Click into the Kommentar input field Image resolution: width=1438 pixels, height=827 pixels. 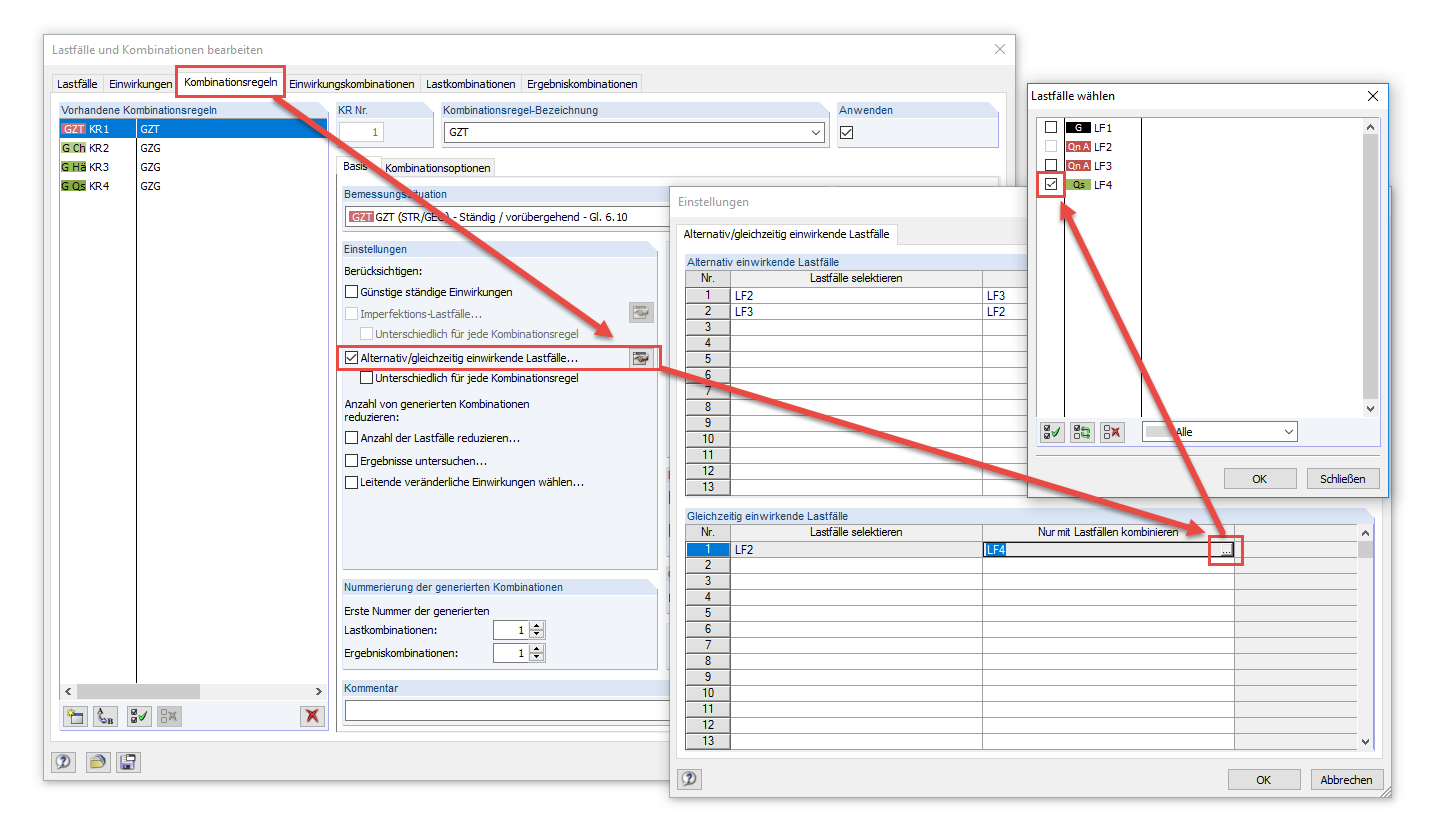click(x=506, y=710)
